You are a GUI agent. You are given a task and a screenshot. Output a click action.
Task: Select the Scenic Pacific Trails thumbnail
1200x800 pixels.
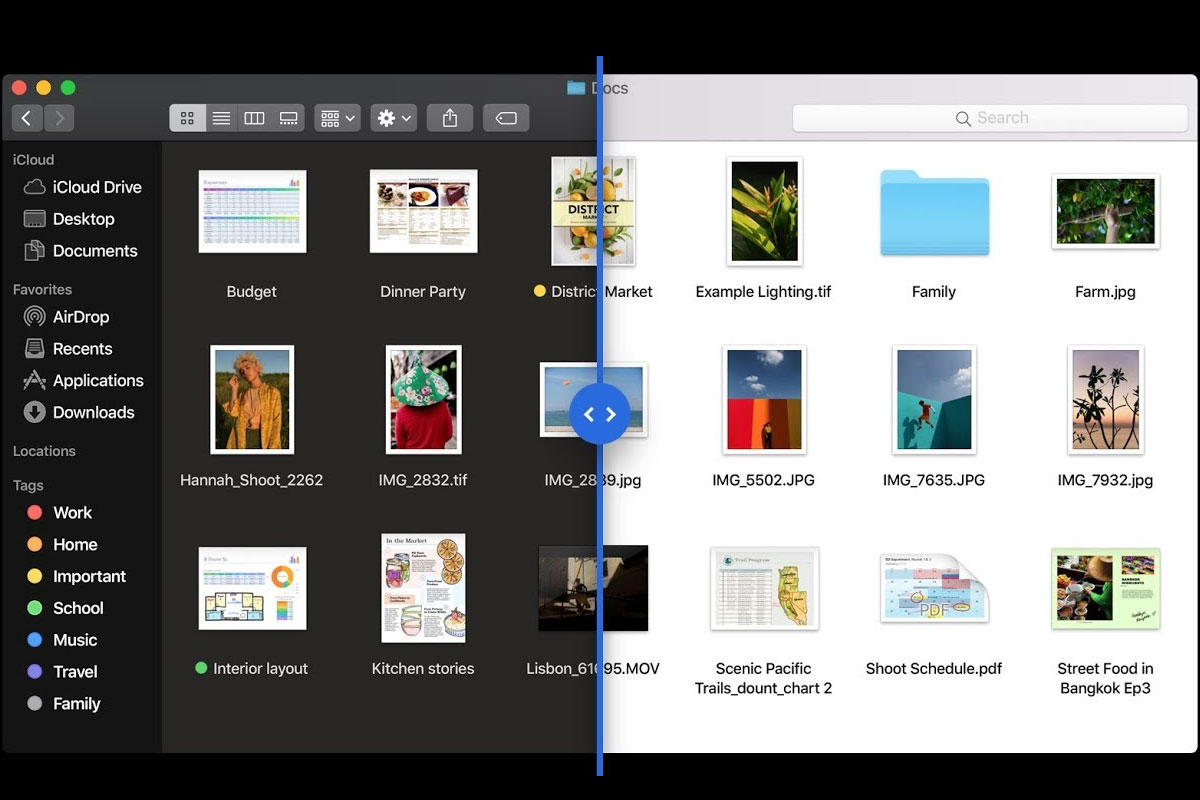764,588
